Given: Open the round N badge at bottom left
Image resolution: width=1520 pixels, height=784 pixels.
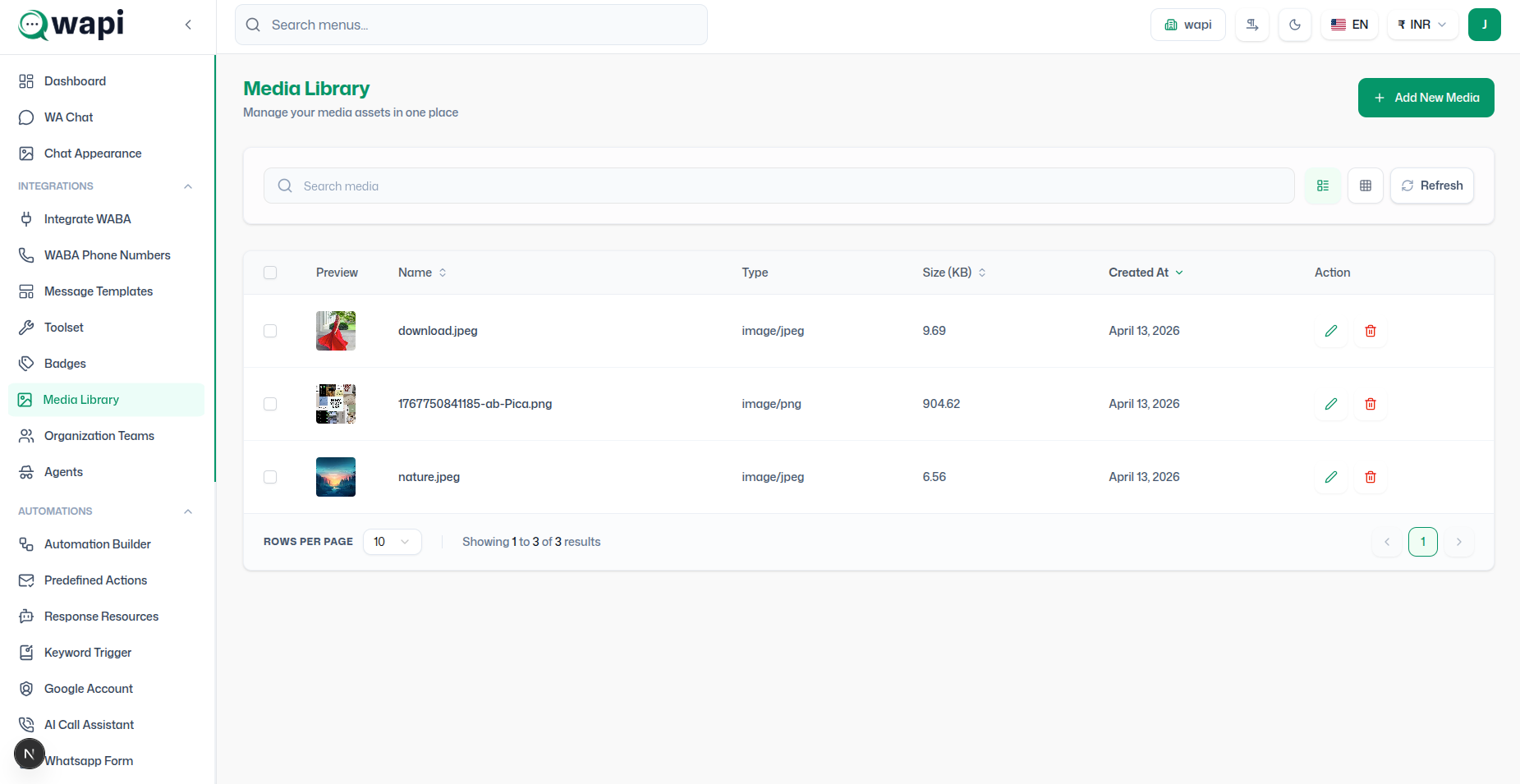Looking at the screenshot, I should pyautogui.click(x=30, y=754).
